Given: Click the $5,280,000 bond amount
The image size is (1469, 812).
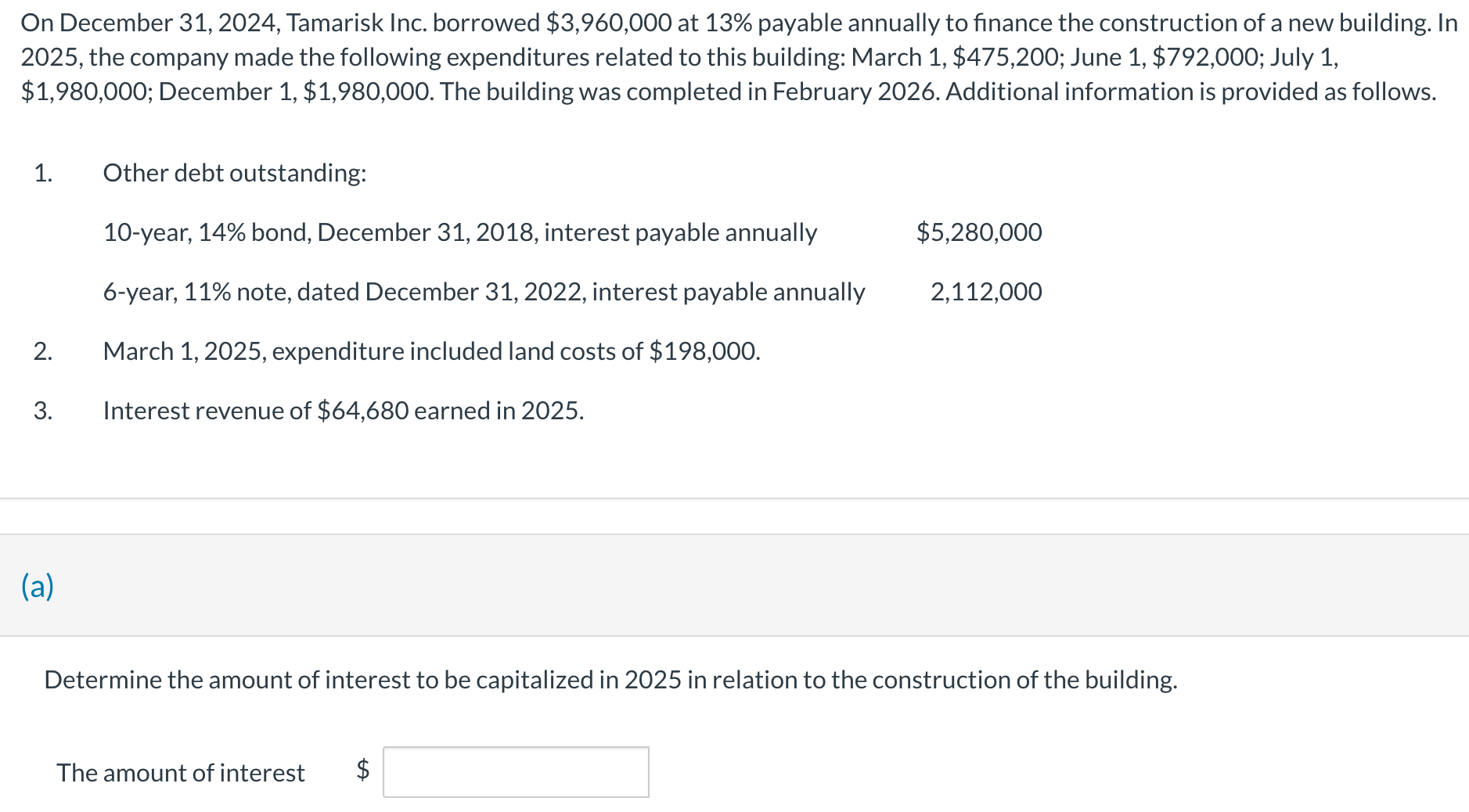Looking at the screenshot, I should click(x=978, y=232).
